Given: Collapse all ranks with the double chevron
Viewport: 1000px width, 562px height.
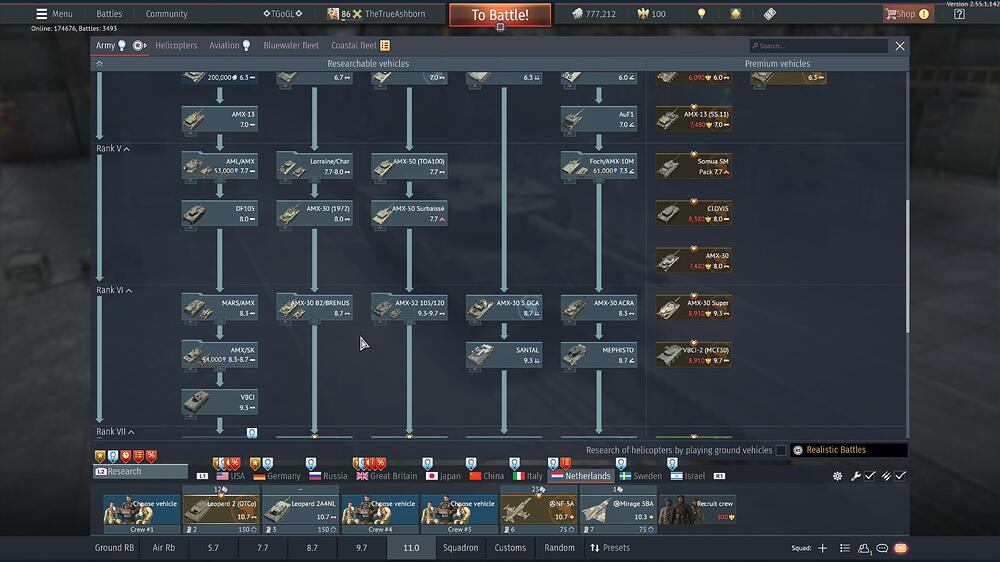Looking at the screenshot, I should pos(99,64).
